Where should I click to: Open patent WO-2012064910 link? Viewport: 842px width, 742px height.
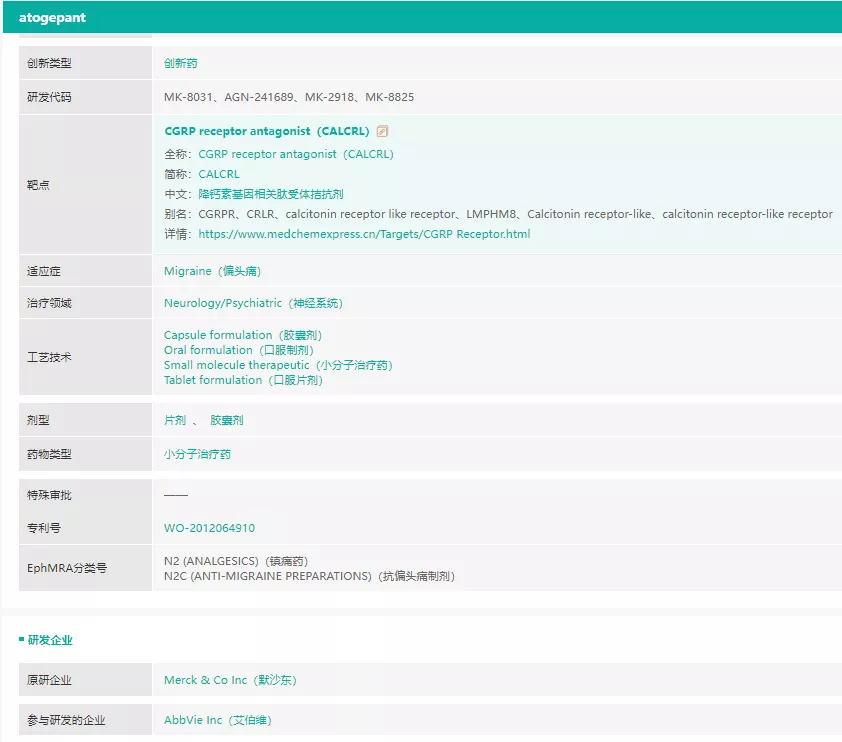click(x=209, y=528)
